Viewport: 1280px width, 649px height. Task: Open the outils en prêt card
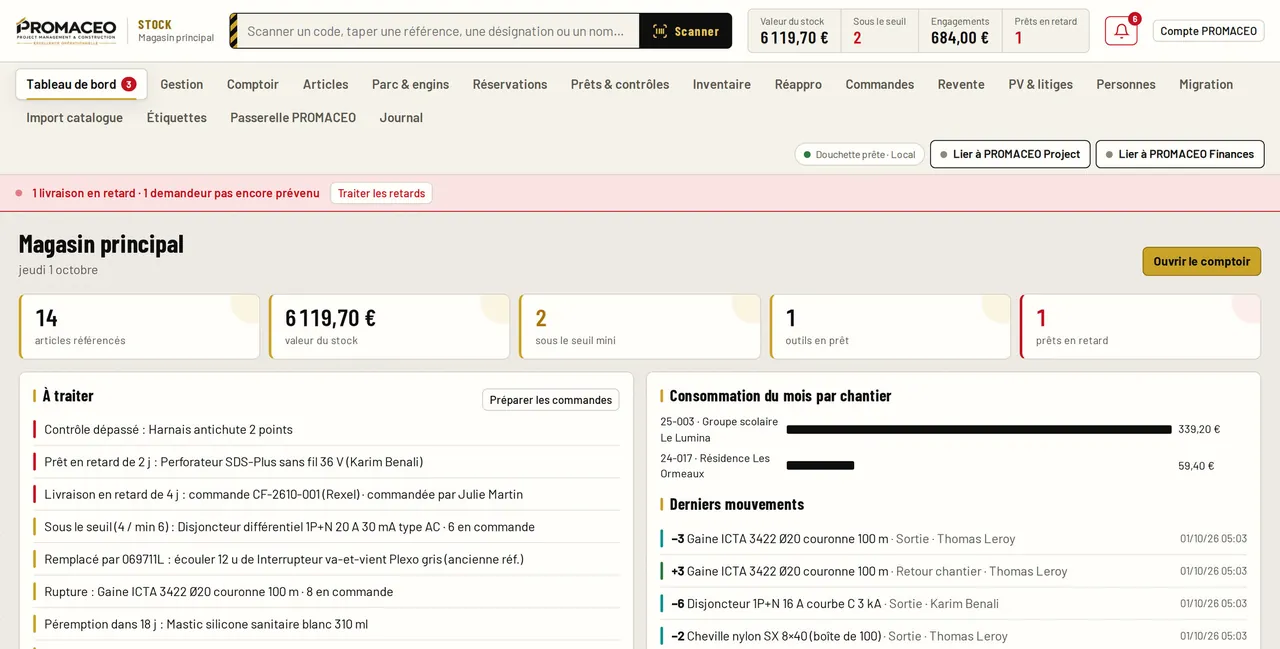[890, 327]
